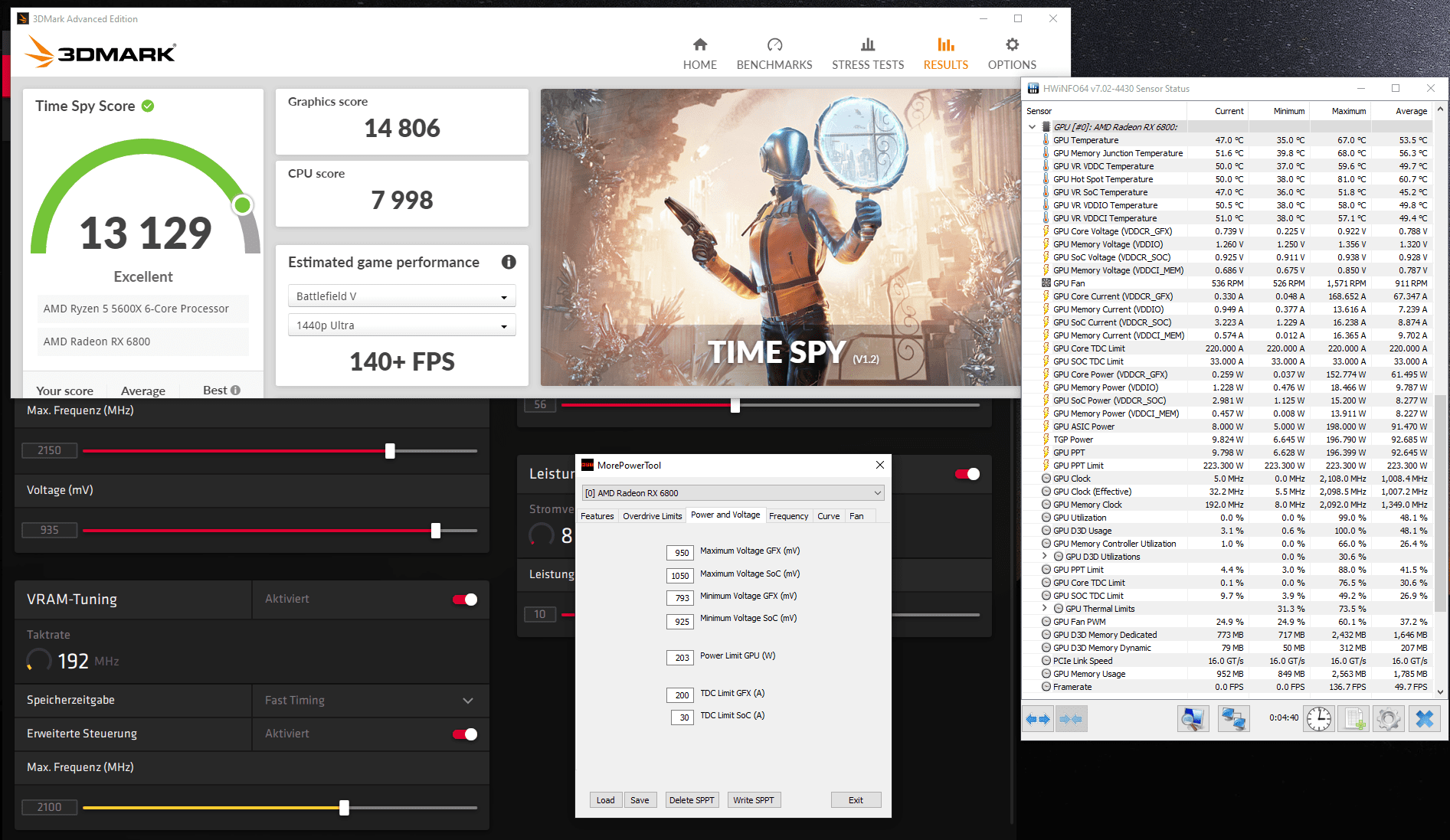The width and height of the screenshot is (1450, 840).
Task: Open 3DMark OPTIONS section
Action: (1012, 54)
